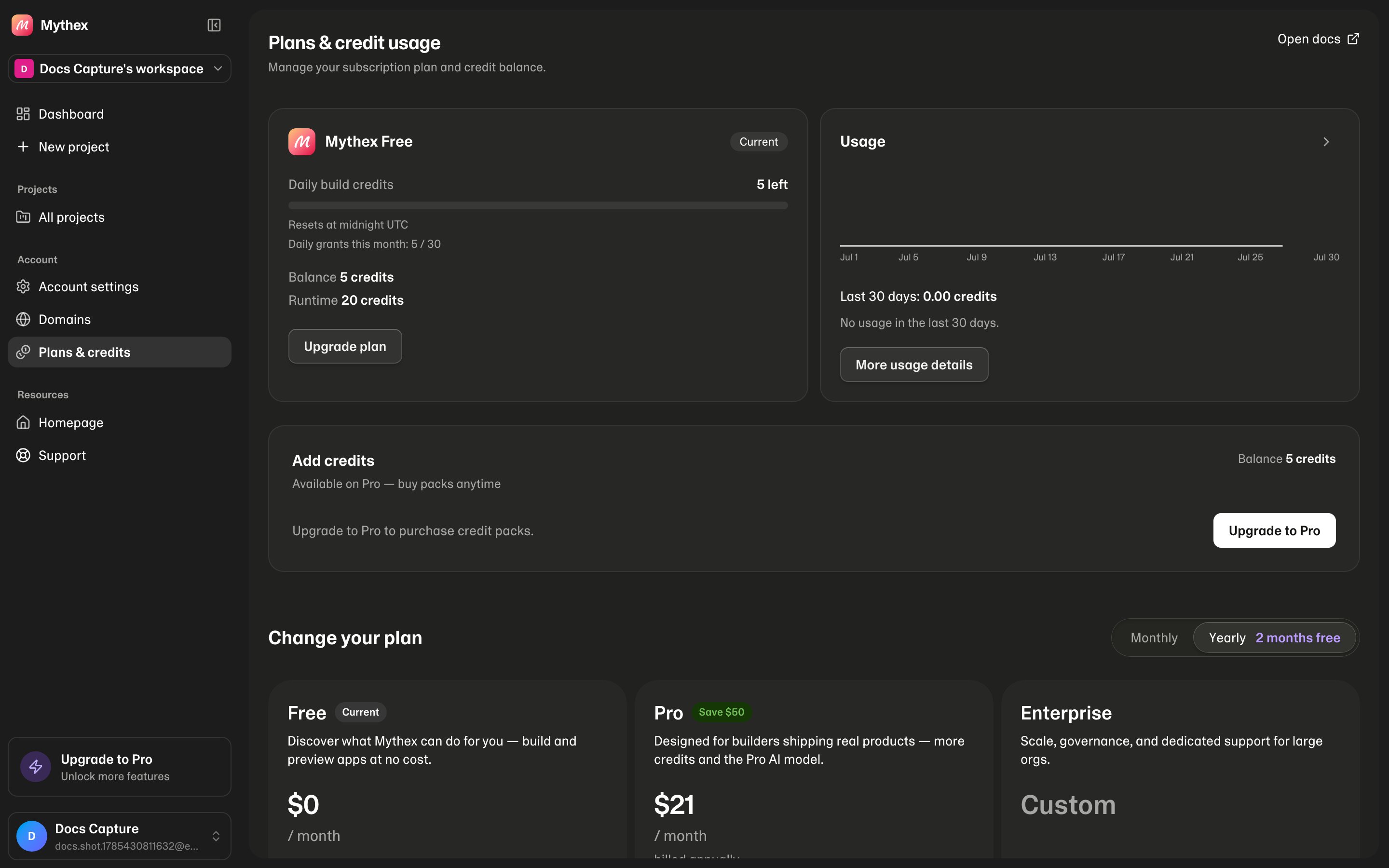
Task: Click the '2 months free' label
Action: pyautogui.click(x=1298, y=638)
